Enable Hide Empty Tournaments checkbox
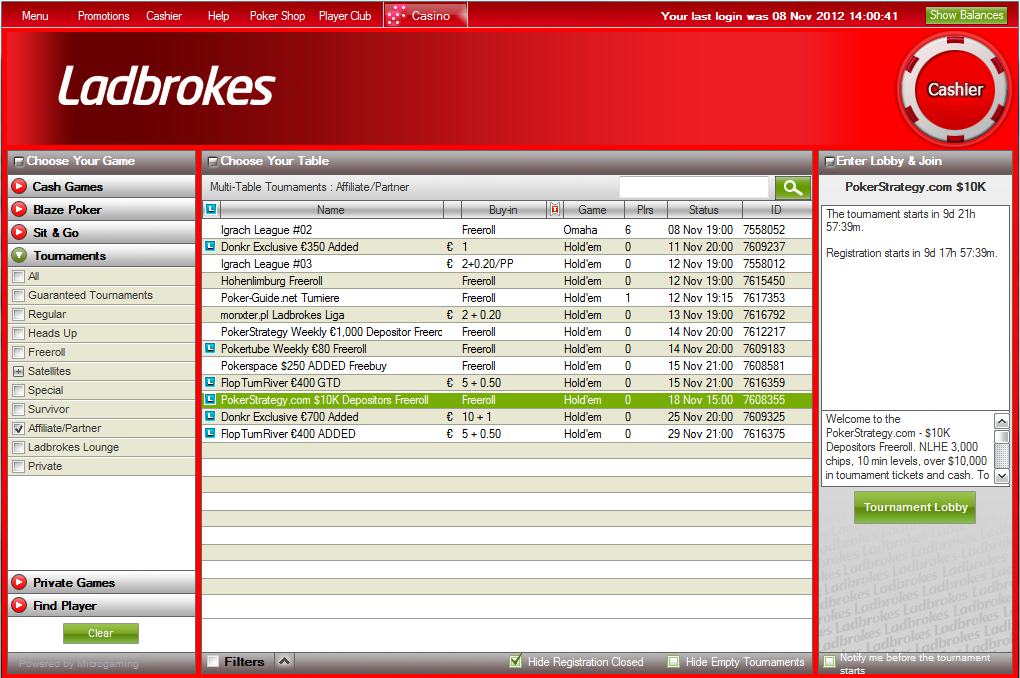Image resolution: width=1020 pixels, height=678 pixels. 674,662
